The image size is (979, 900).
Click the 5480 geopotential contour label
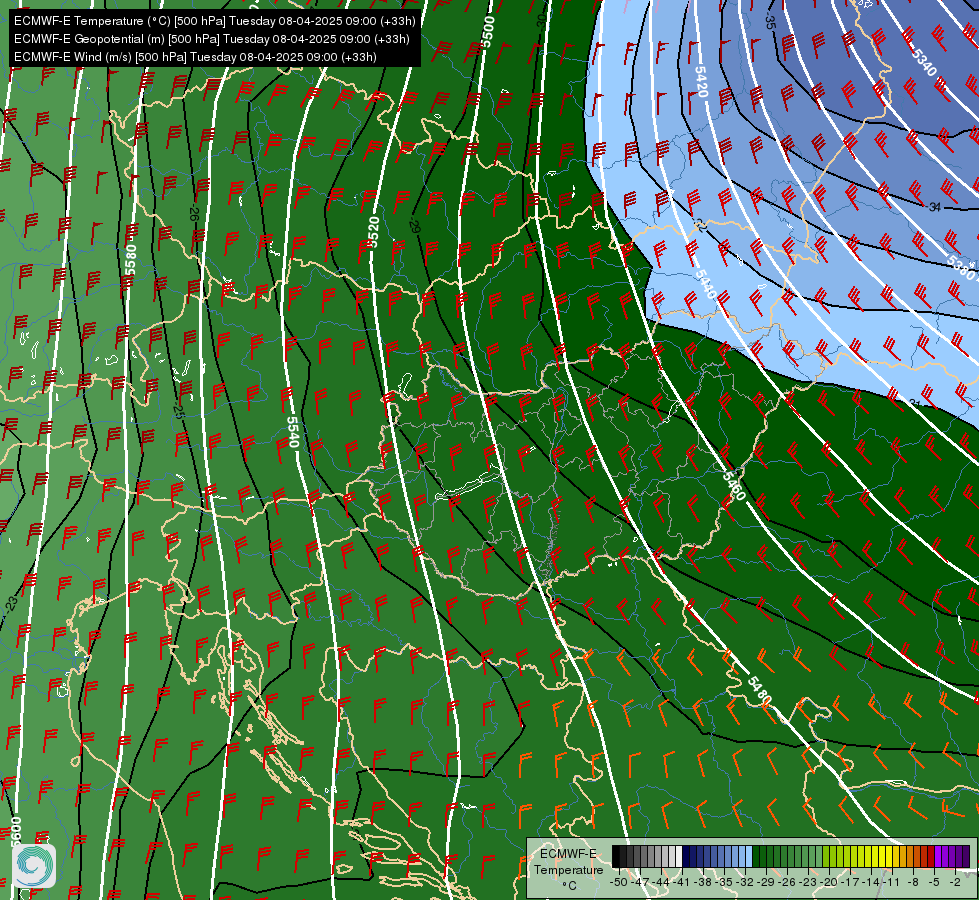(x=759, y=691)
